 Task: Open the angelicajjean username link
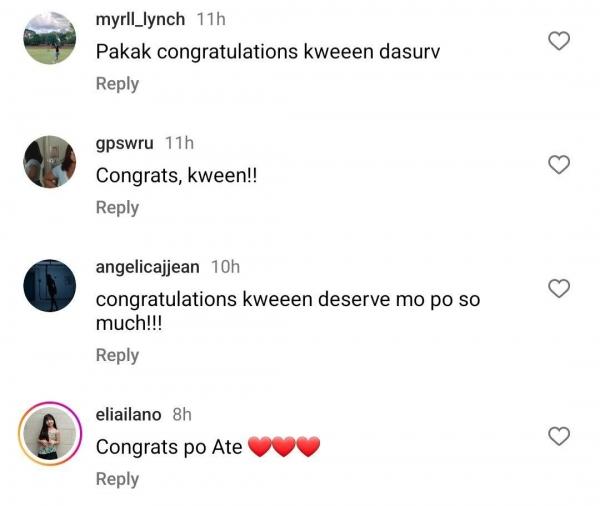point(147,267)
